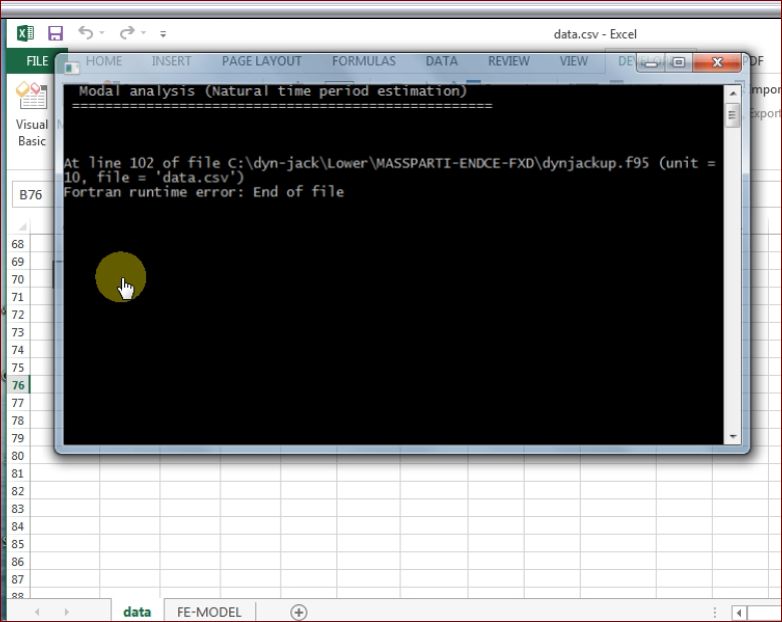Launch the Visual Basic editor

(32, 114)
